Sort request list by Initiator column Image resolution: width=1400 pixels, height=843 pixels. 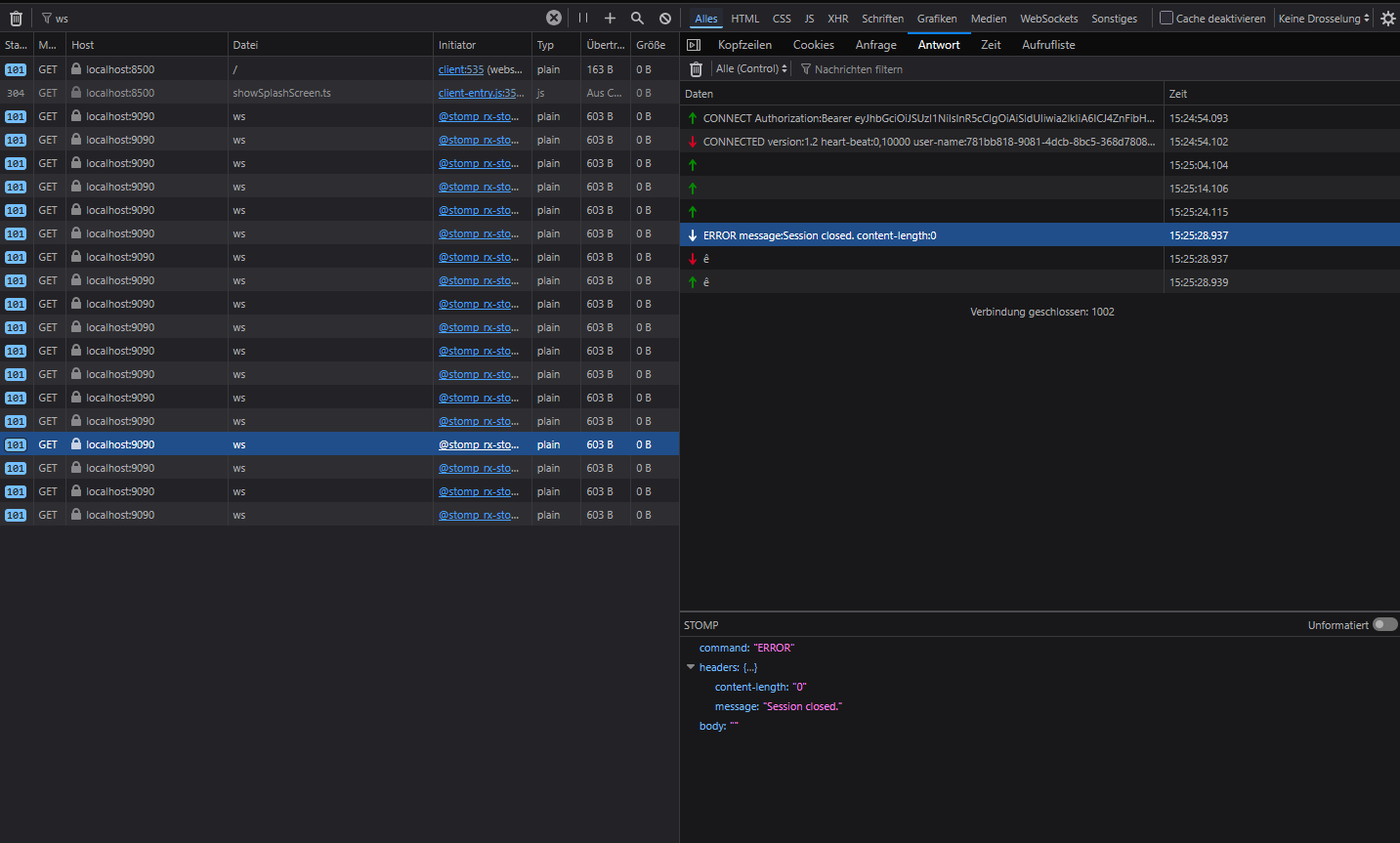coord(483,45)
